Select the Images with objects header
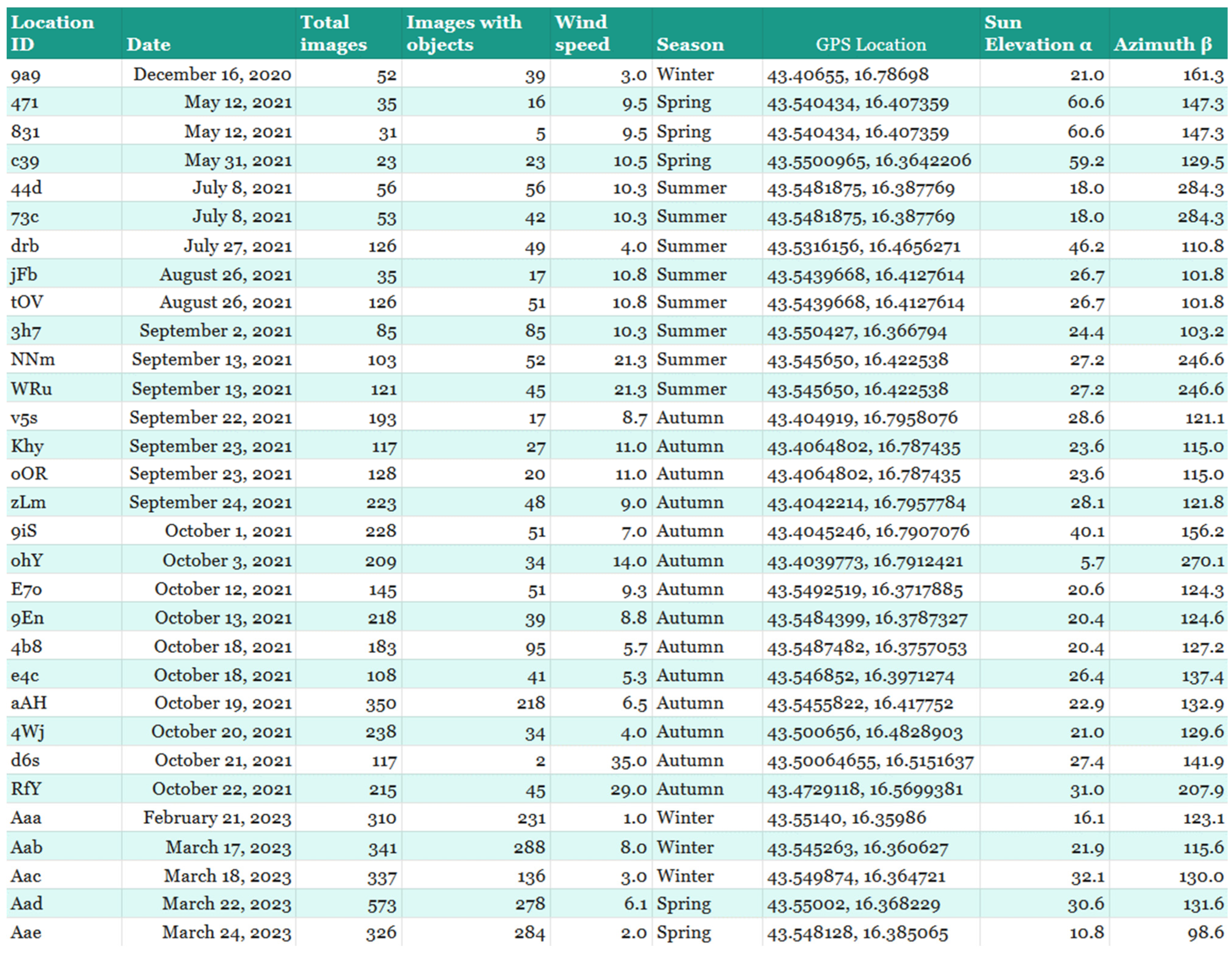 [x=464, y=33]
